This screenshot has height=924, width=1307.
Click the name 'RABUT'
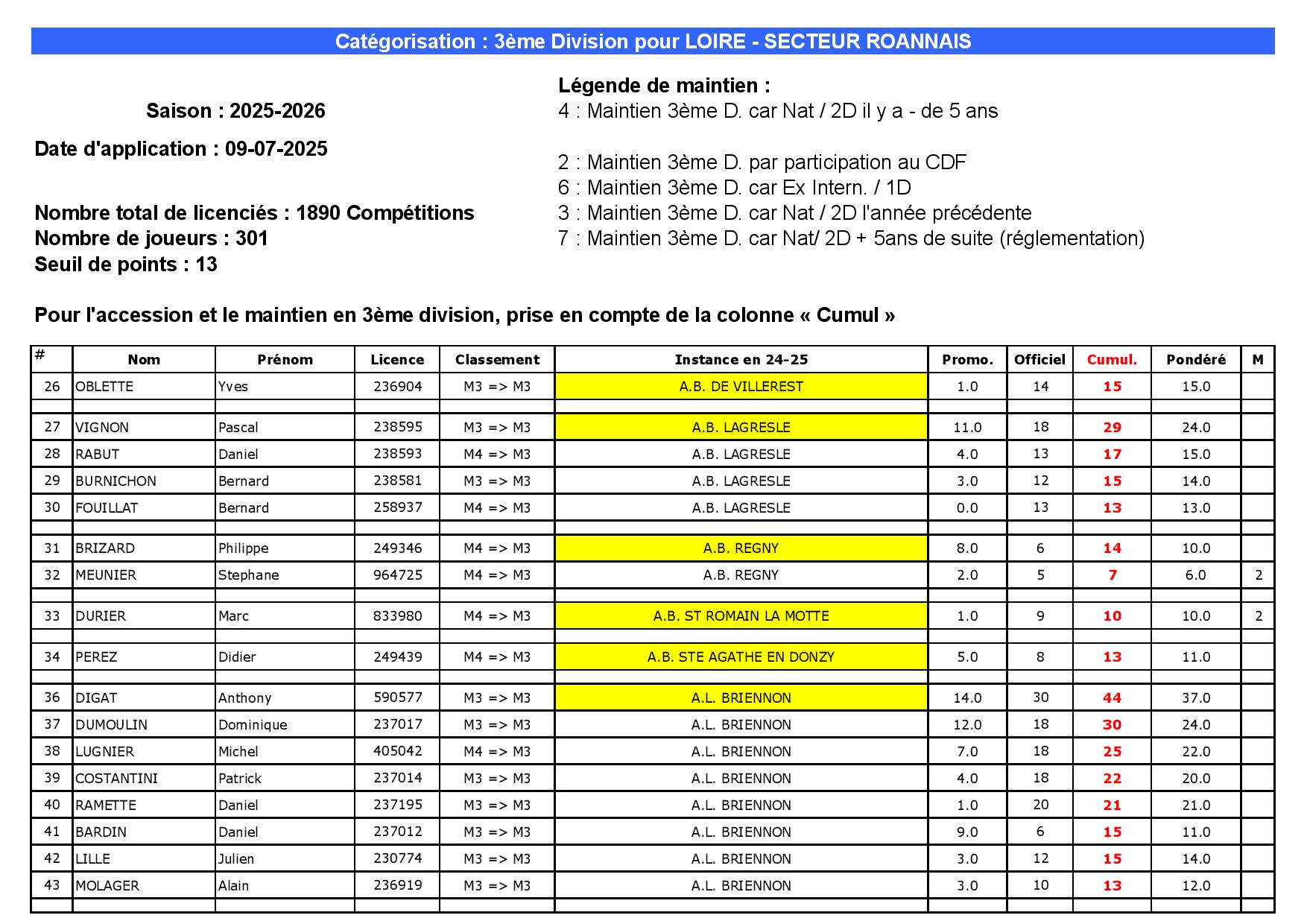tap(98, 455)
